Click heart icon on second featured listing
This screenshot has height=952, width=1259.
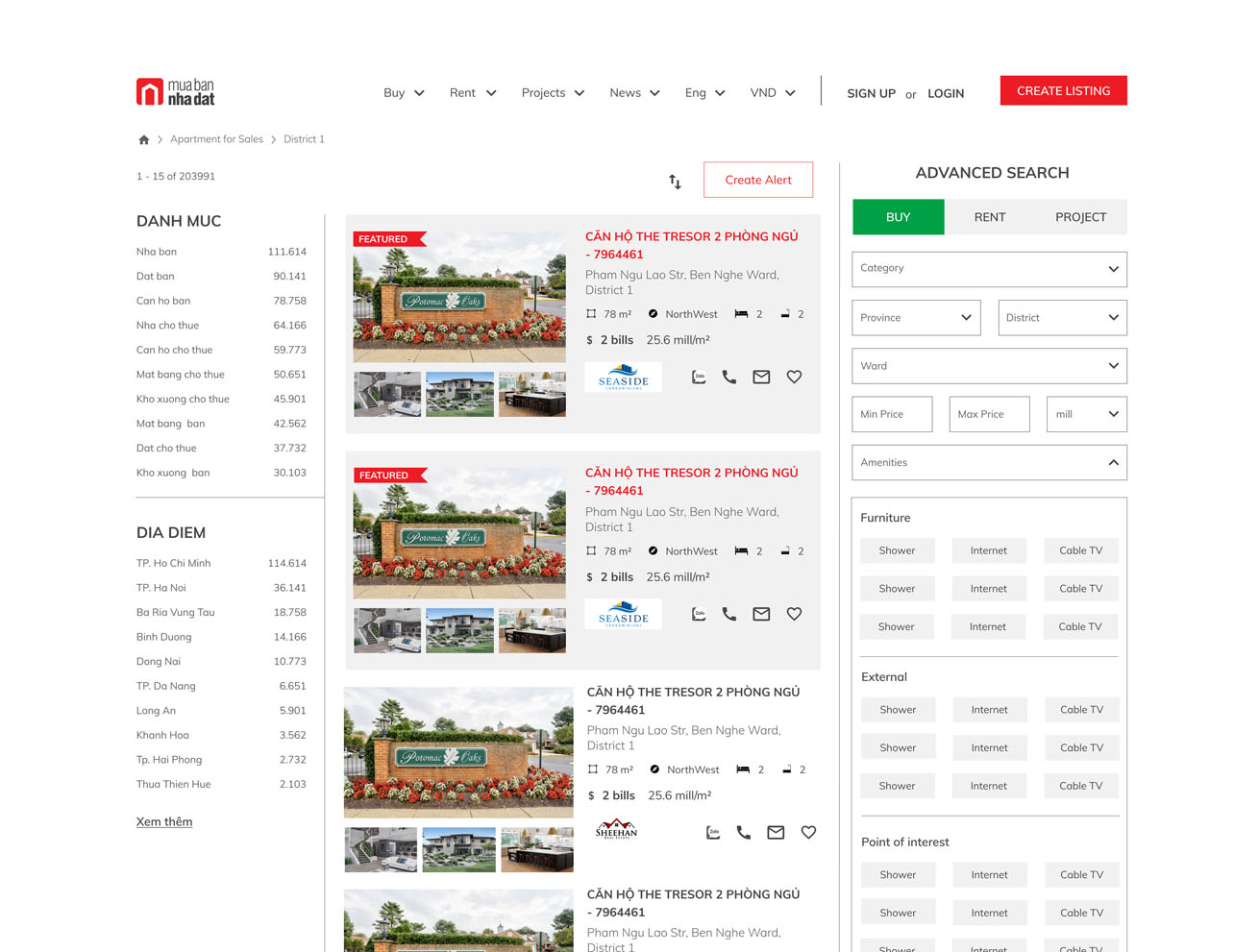pos(794,614)
